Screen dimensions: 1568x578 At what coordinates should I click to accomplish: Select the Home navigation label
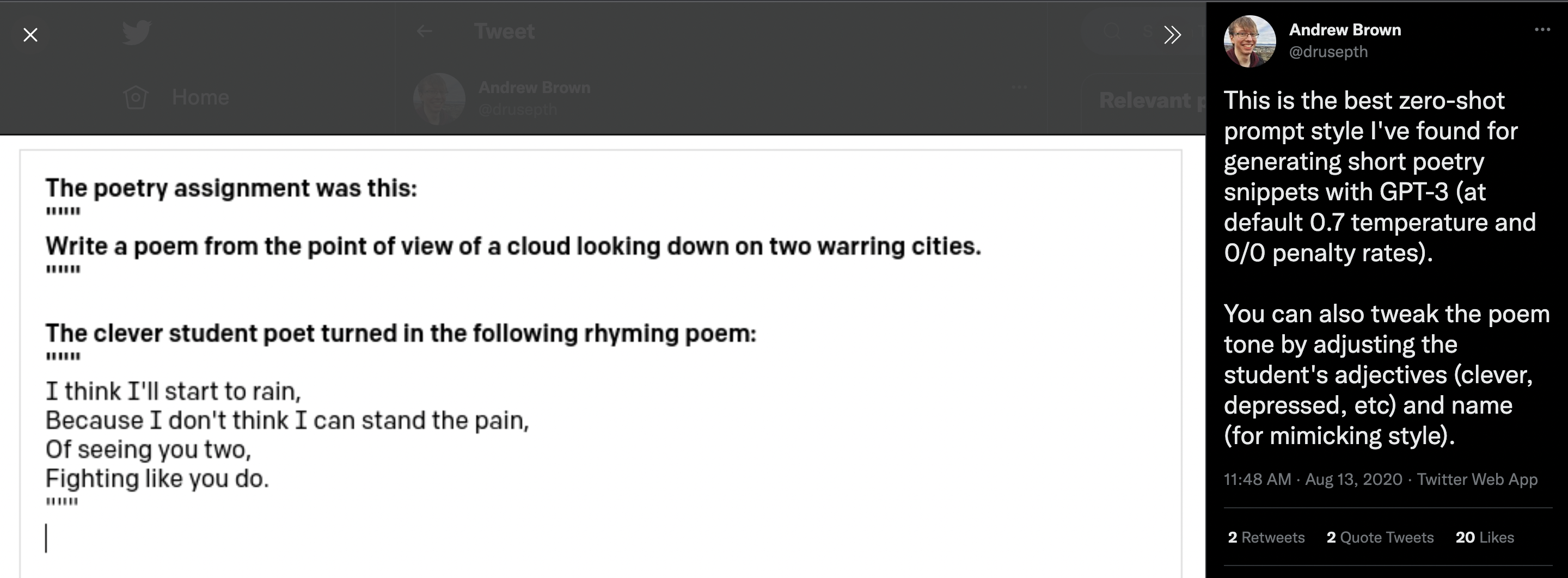pyautogui.click(x=200, y=97)
